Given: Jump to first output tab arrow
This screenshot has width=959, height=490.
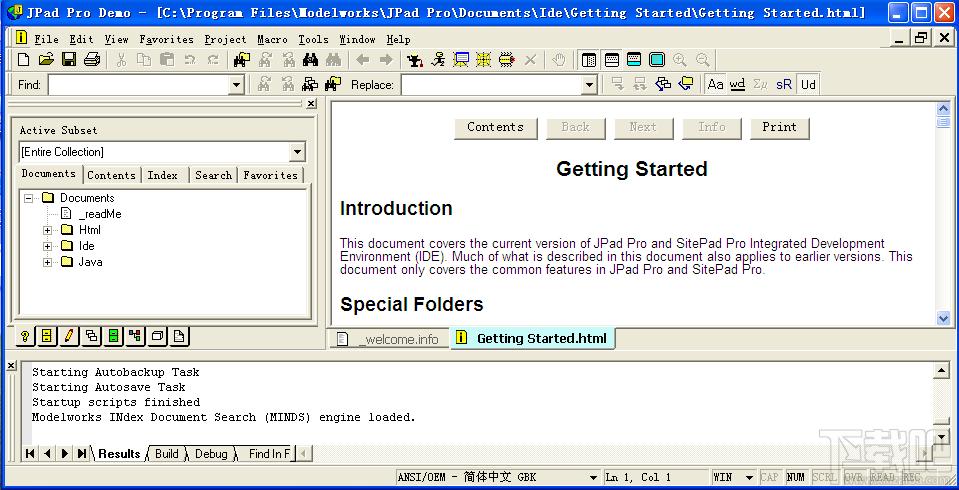Looking at the screenshot, I should click(30, 454).
